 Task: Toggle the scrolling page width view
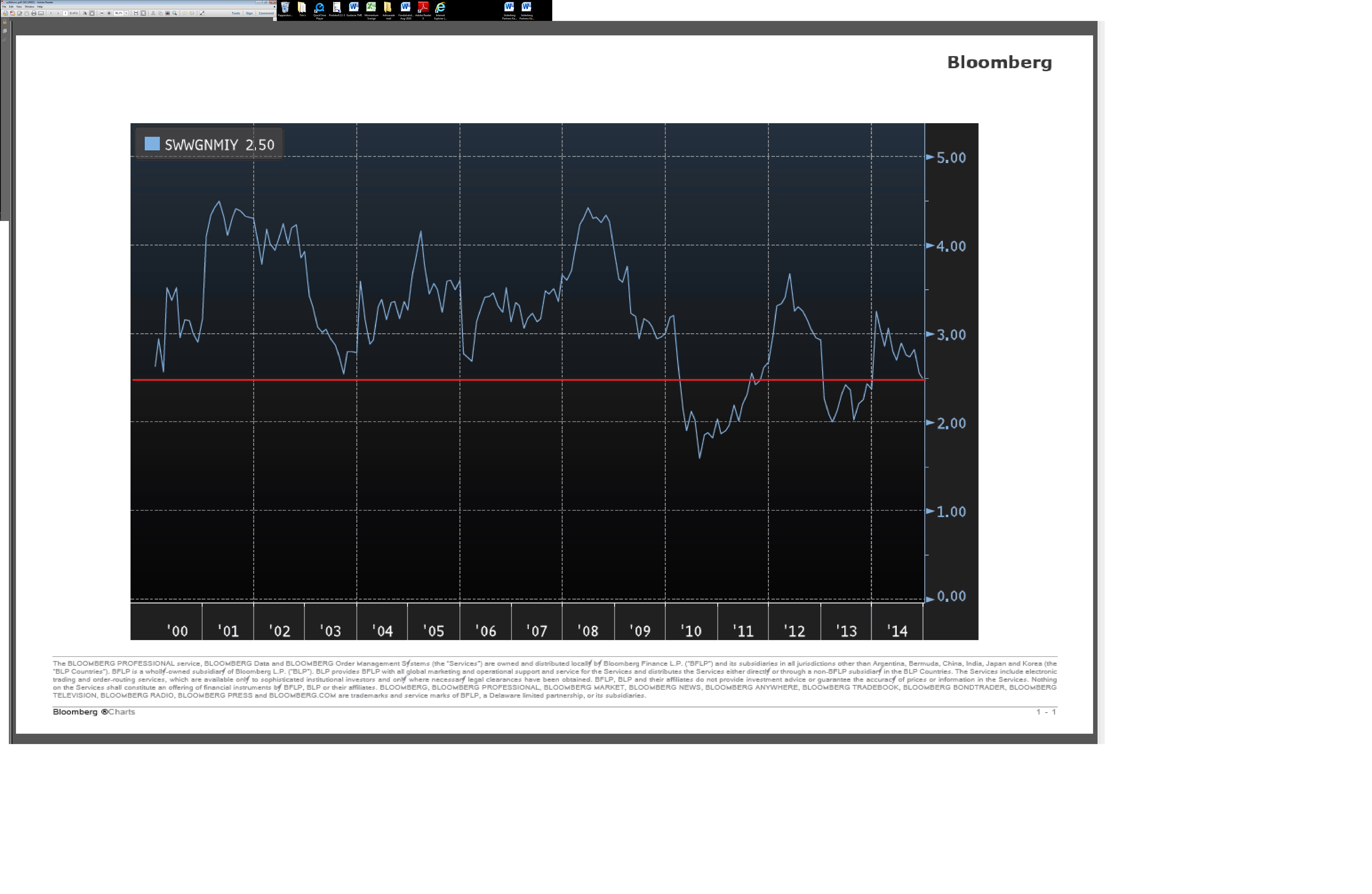click(x=136, y=13)
